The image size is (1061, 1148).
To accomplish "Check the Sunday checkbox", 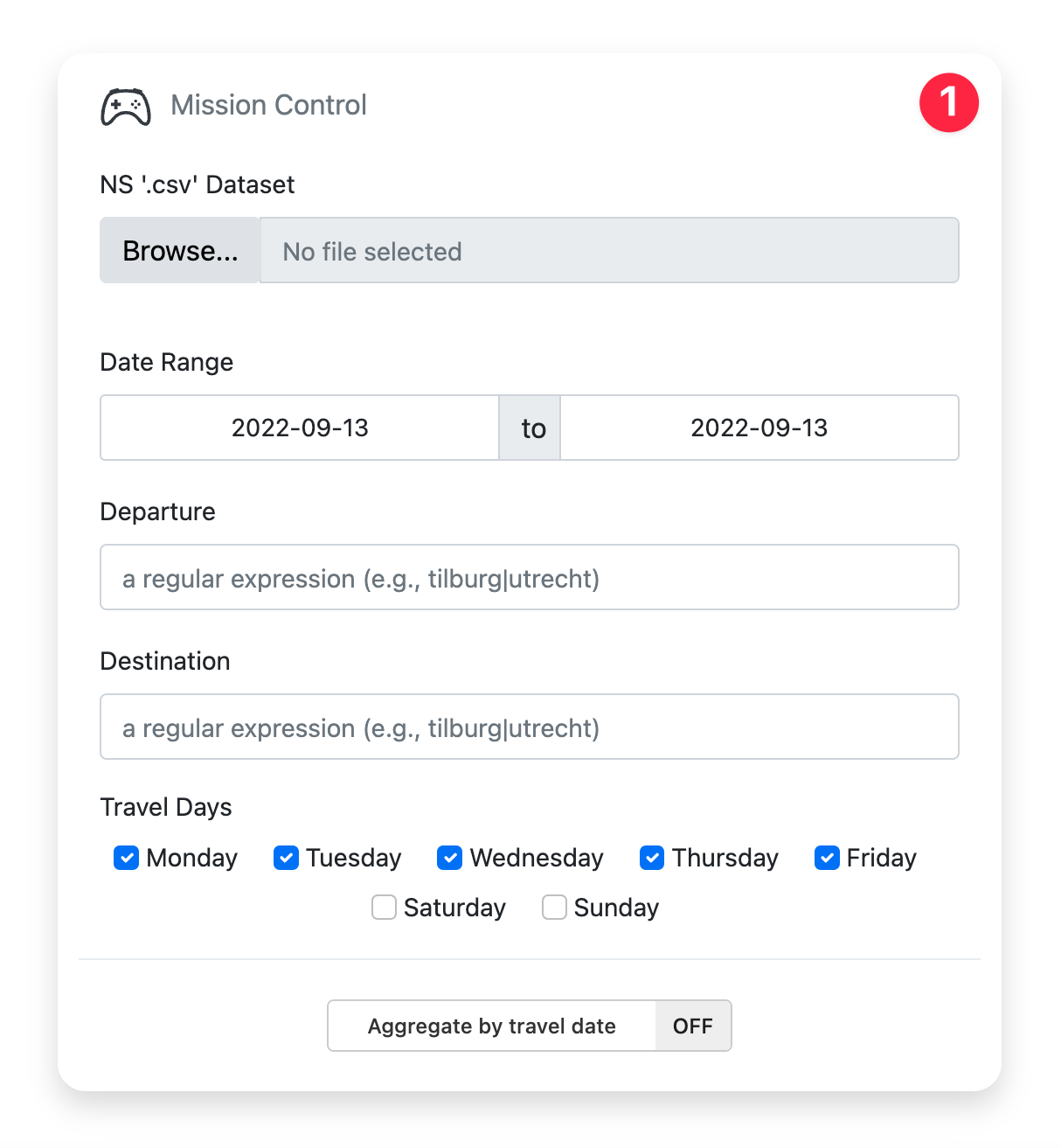I will pos(554,908).
